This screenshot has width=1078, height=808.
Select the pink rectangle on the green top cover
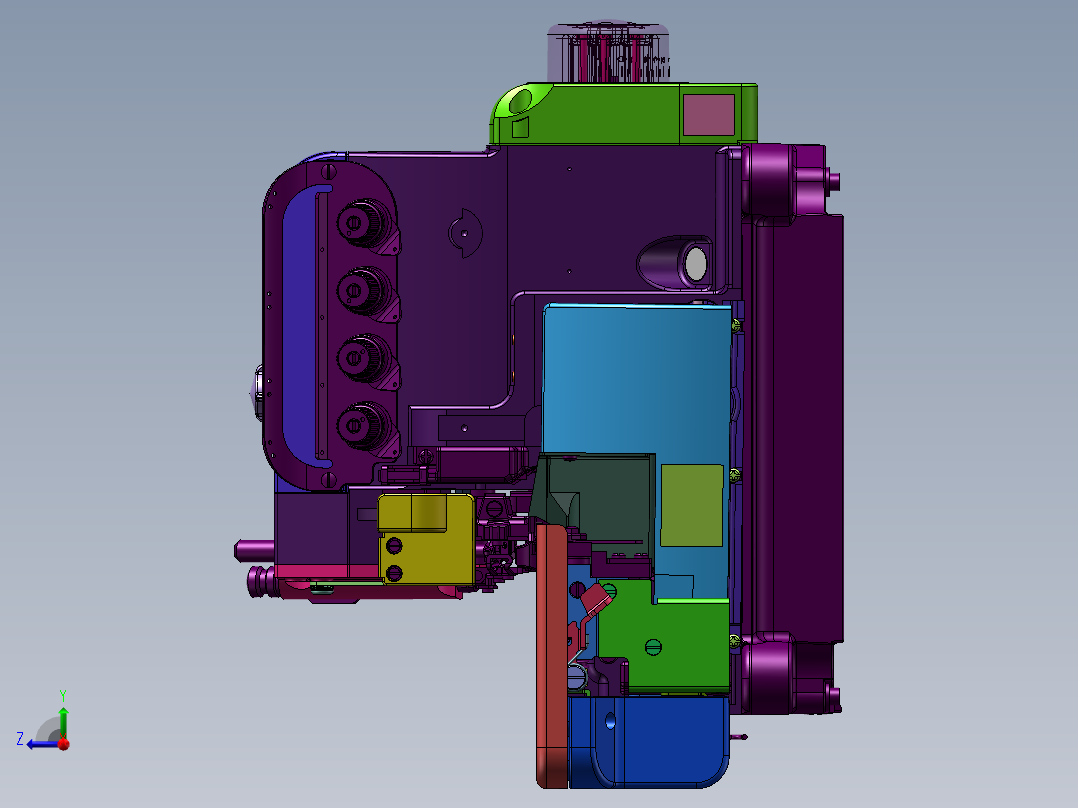coord(709,115)
